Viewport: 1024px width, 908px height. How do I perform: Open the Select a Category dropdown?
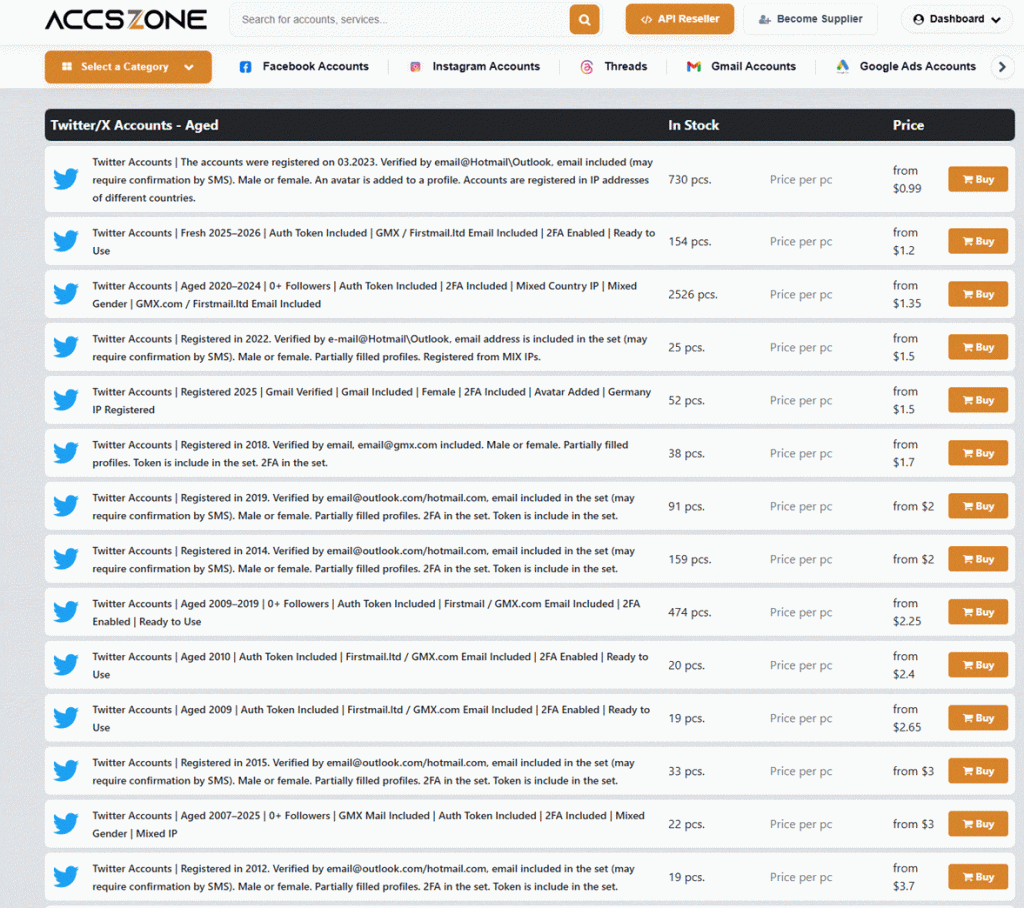tap(128, 67)
